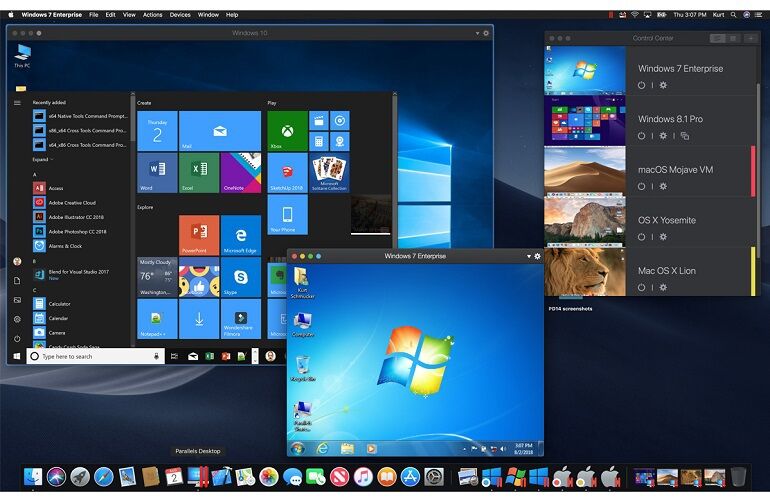
Task: Open Windows 7 Enterprise window dropdown arrow
Action: point(528,256)
